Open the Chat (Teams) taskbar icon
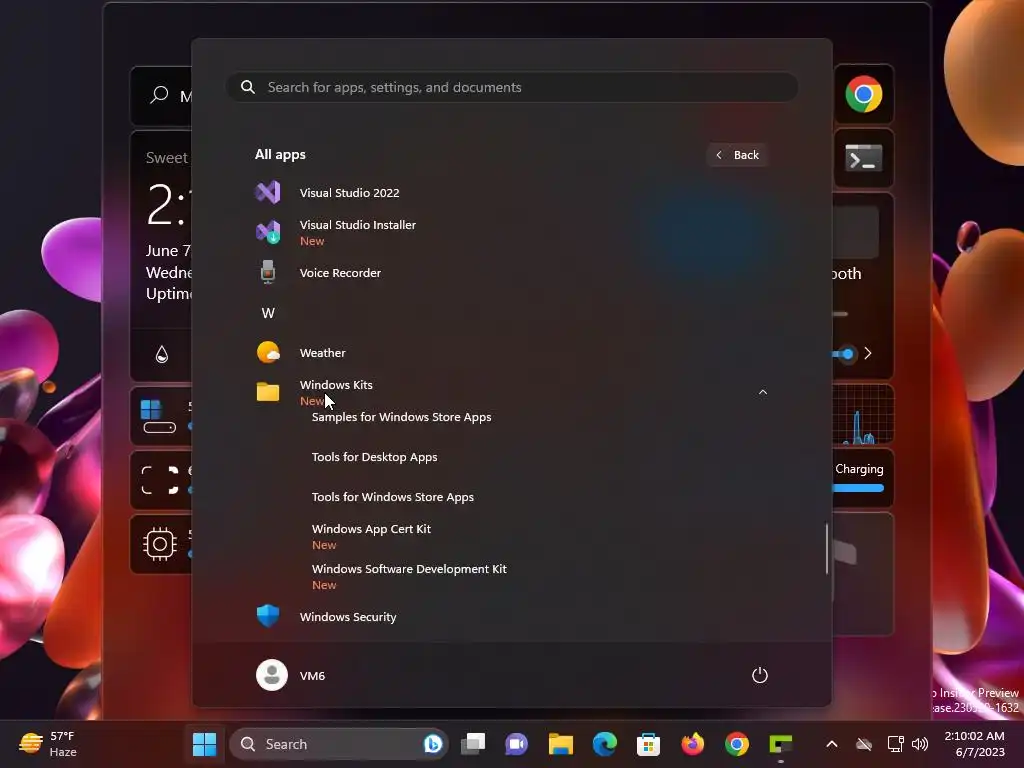The image size is (1024, 768). [517, 744]
